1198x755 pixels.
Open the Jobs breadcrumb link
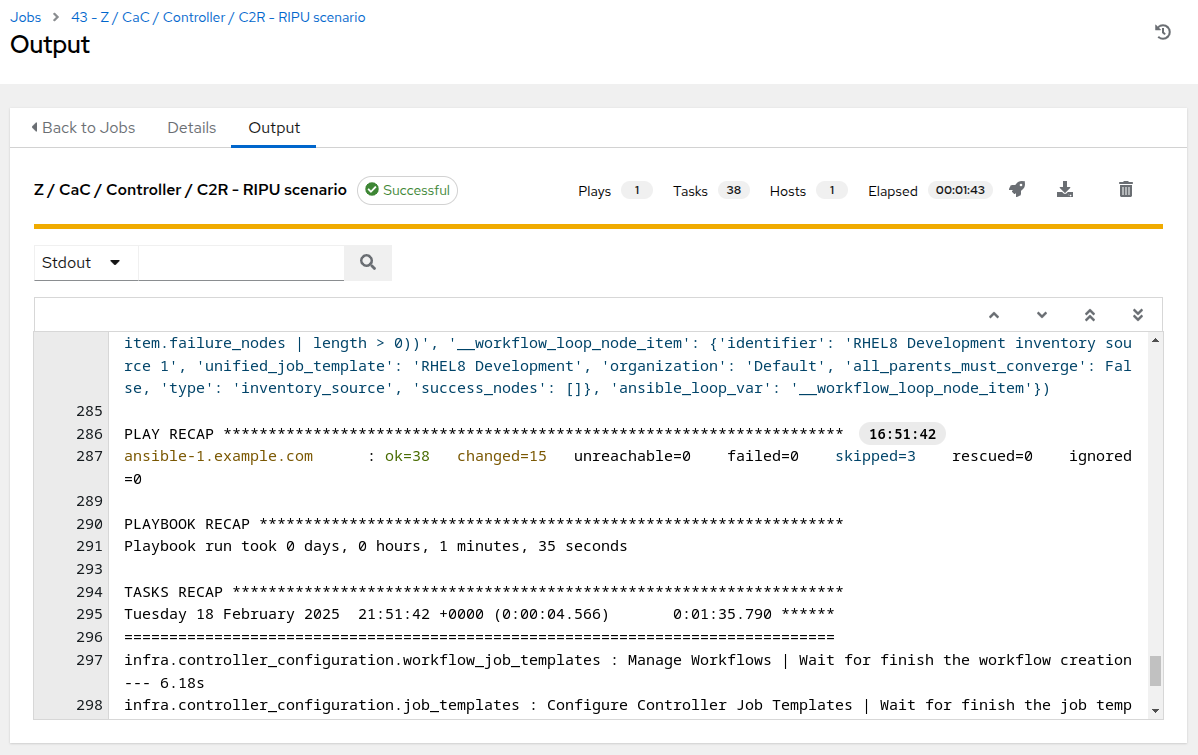(25, 17)
